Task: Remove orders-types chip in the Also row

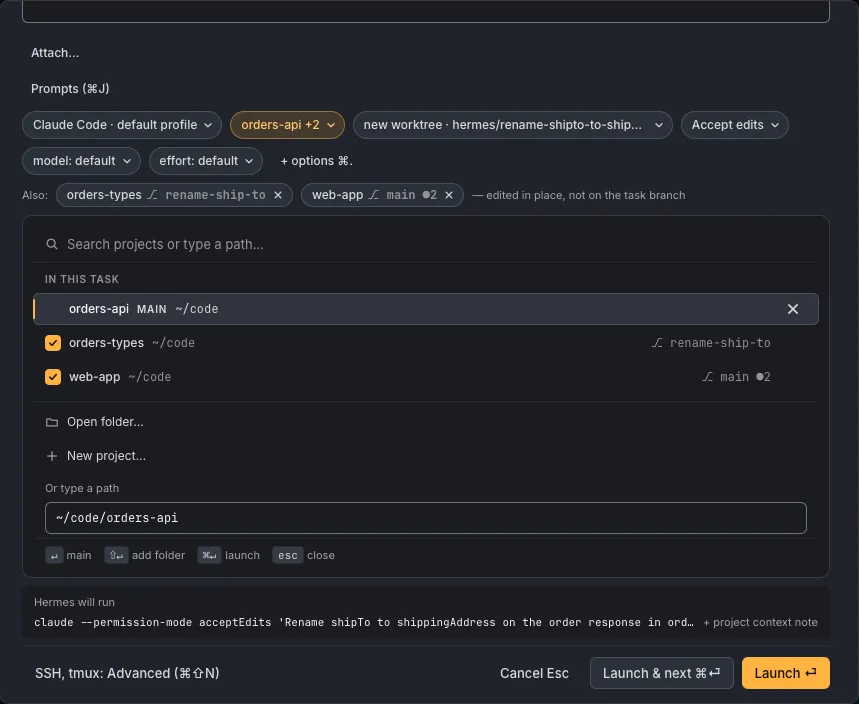Action: 278,195
